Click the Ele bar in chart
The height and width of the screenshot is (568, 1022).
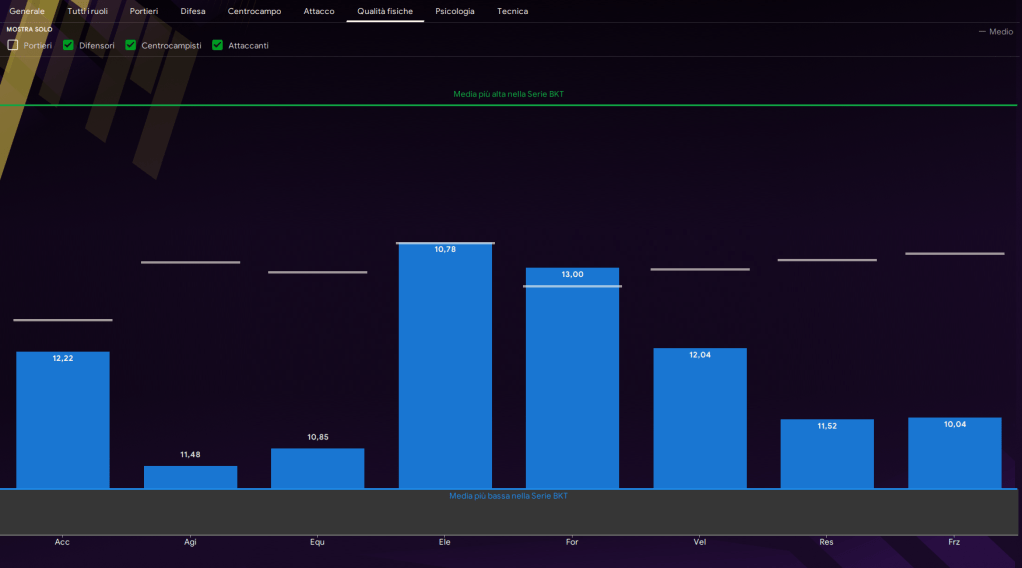[x=445, y=366]
